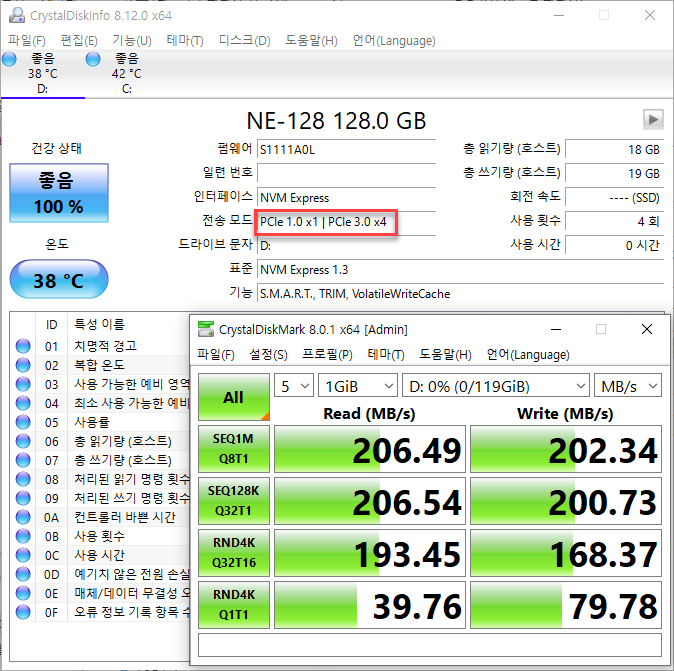Run the RND4K Q32T16 test button

[x=234, y=553]
